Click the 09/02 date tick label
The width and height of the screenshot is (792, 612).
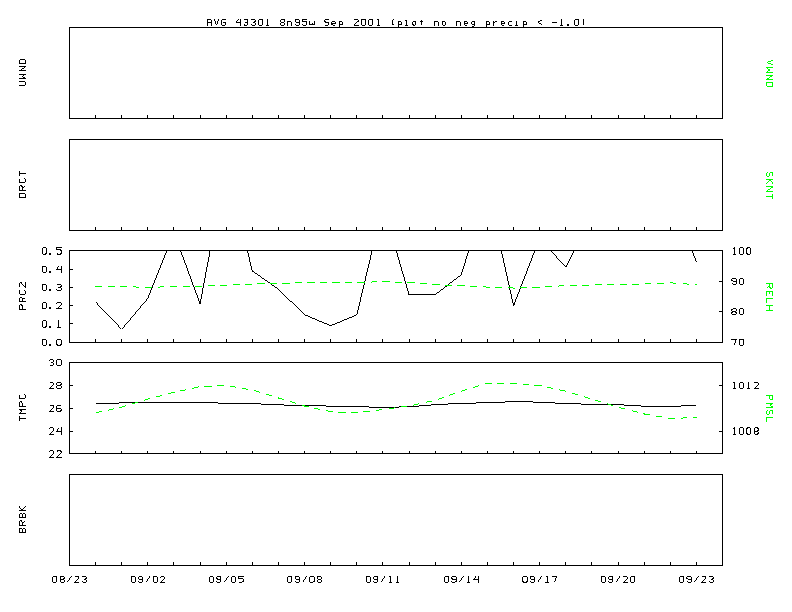click(148, 580)
